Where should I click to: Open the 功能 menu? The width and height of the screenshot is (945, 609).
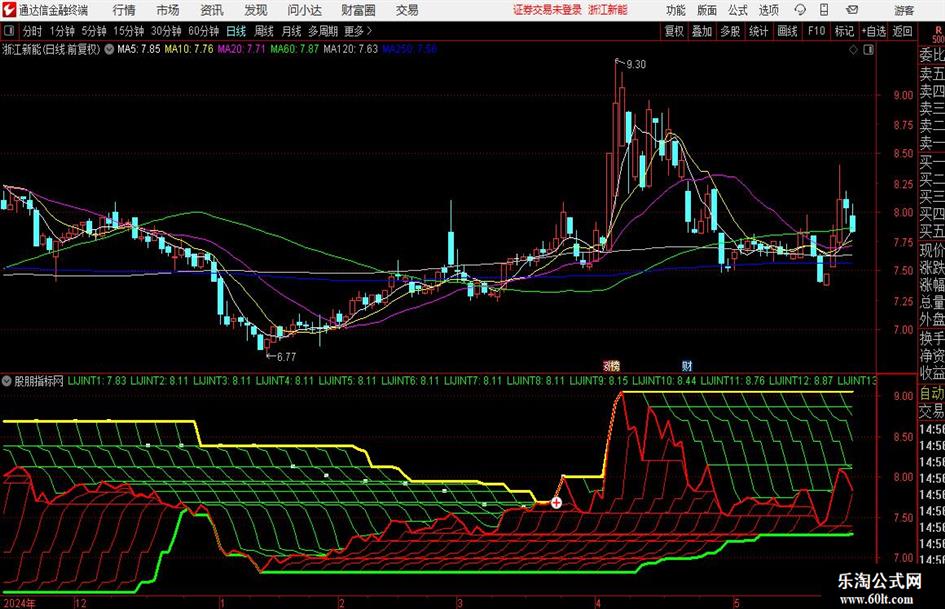tap(676, 10)
